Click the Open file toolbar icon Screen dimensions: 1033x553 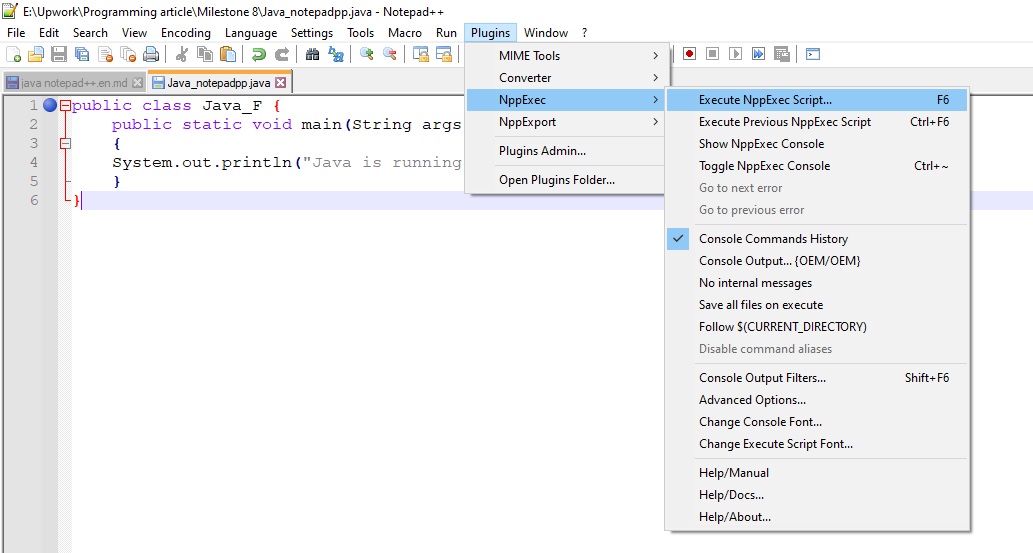pos(36,55)
